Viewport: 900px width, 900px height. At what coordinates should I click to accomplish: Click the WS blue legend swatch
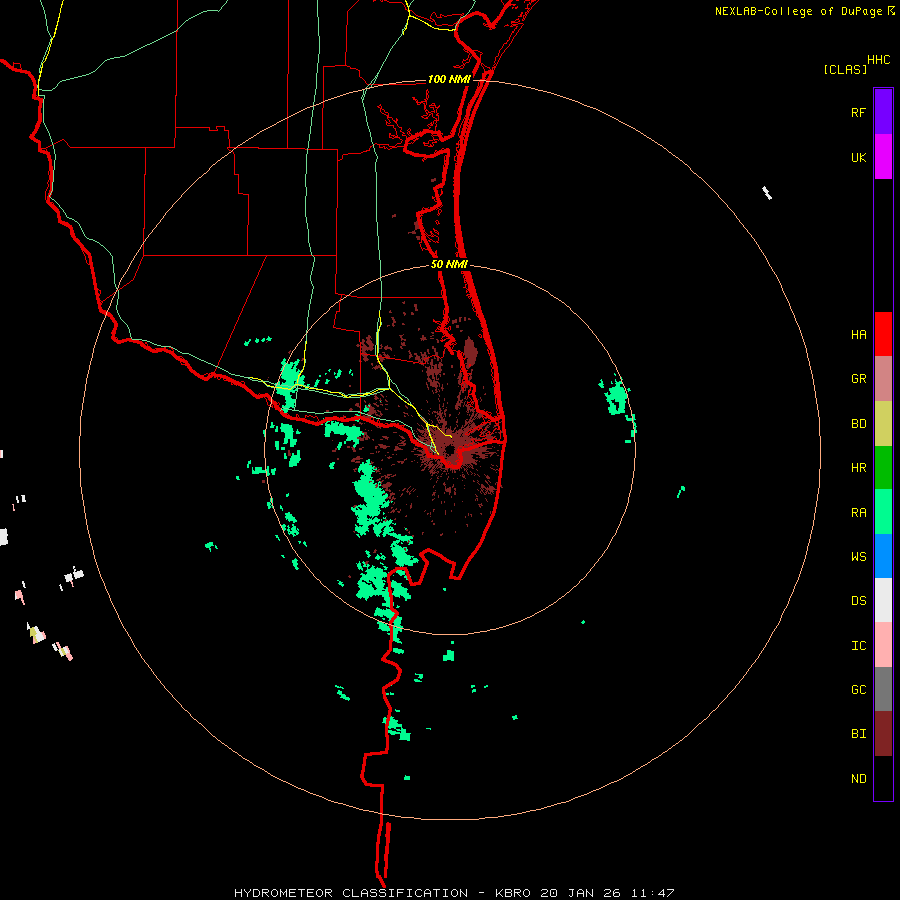click(x=883, y=556)
